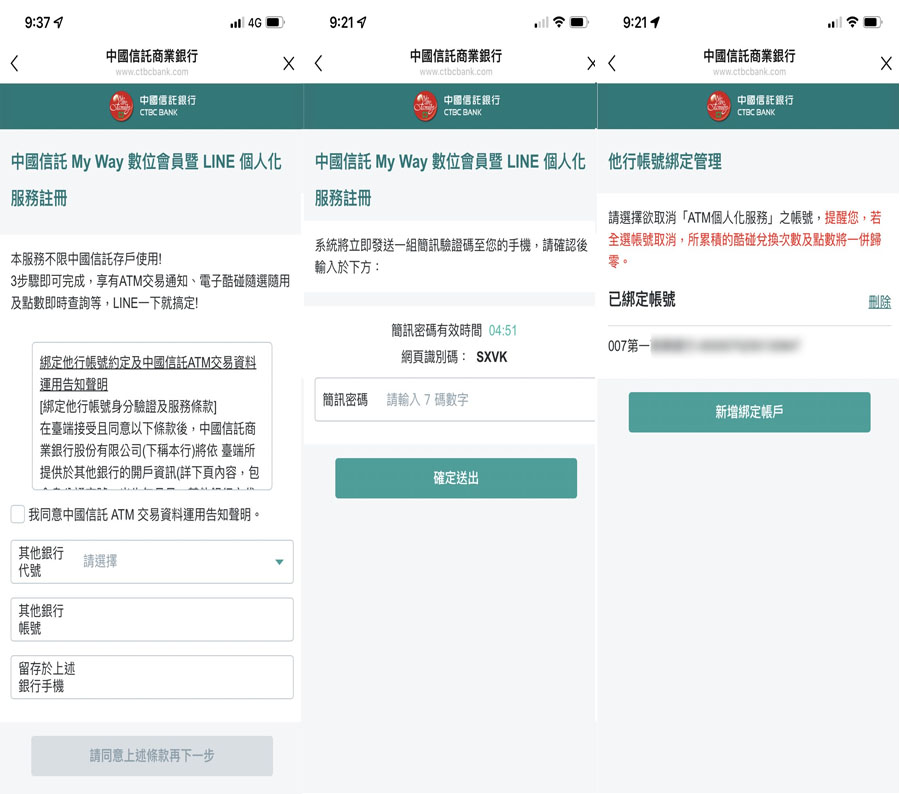Viewport: 900px width, 794px height.
Task: Close the leftmost registration screen with X
Action: click(x=288, y=63)
